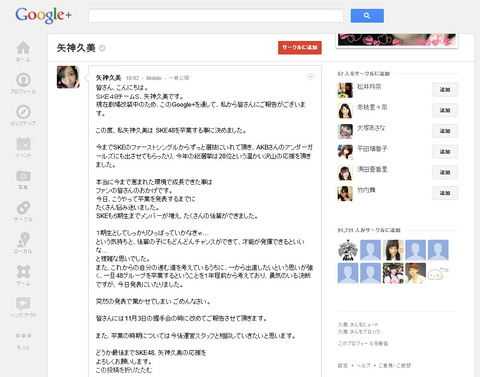Click the post author profile photo
The width and height of the screenshot is (480, 377).
(68, 77)
